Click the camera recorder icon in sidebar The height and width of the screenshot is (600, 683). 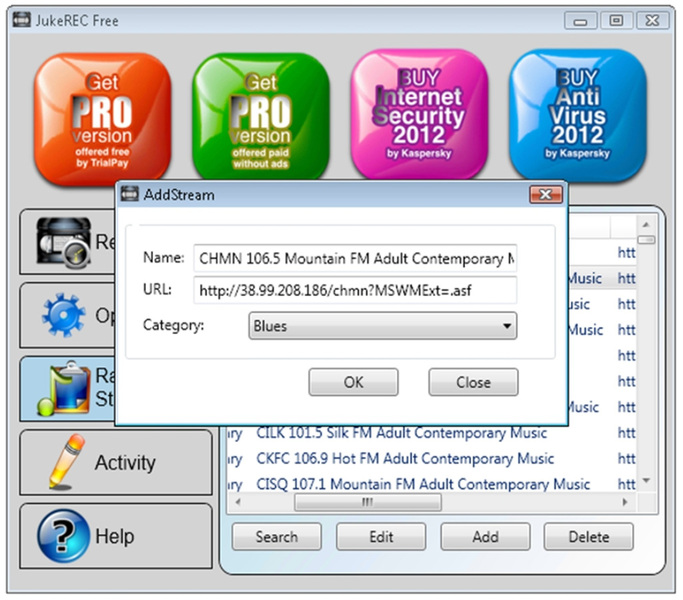click(x=64, y=242)
